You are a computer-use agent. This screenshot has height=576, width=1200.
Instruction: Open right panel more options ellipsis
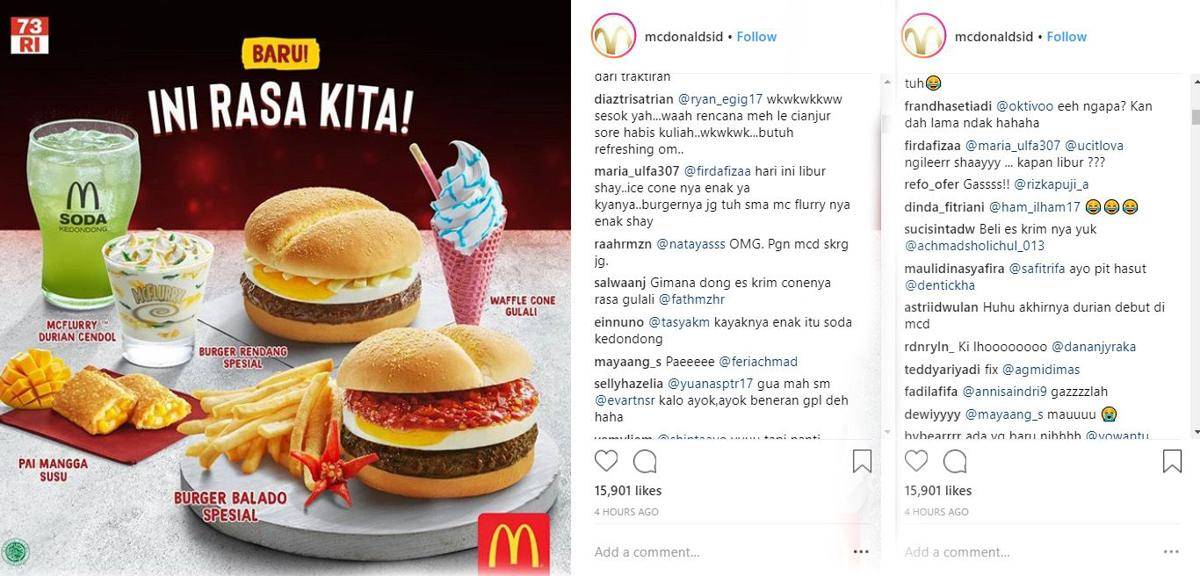coord(1171,552)
